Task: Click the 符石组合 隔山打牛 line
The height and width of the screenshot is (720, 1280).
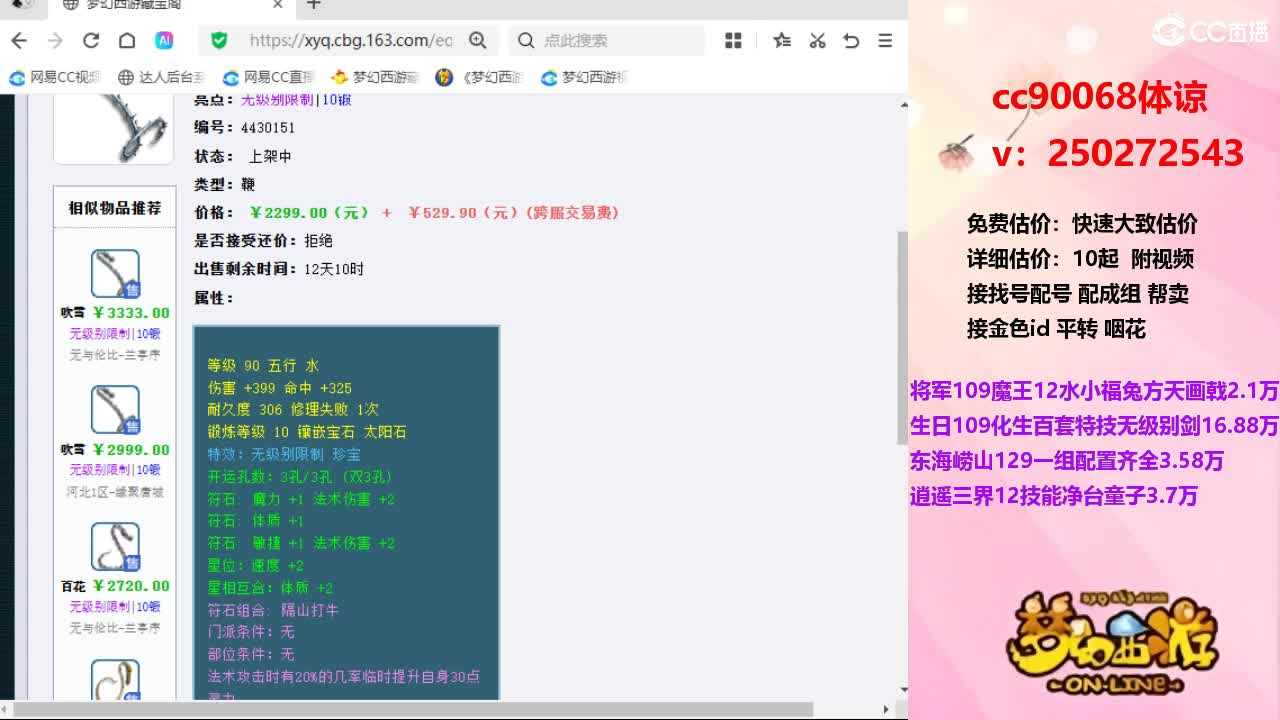Action: 273,610
